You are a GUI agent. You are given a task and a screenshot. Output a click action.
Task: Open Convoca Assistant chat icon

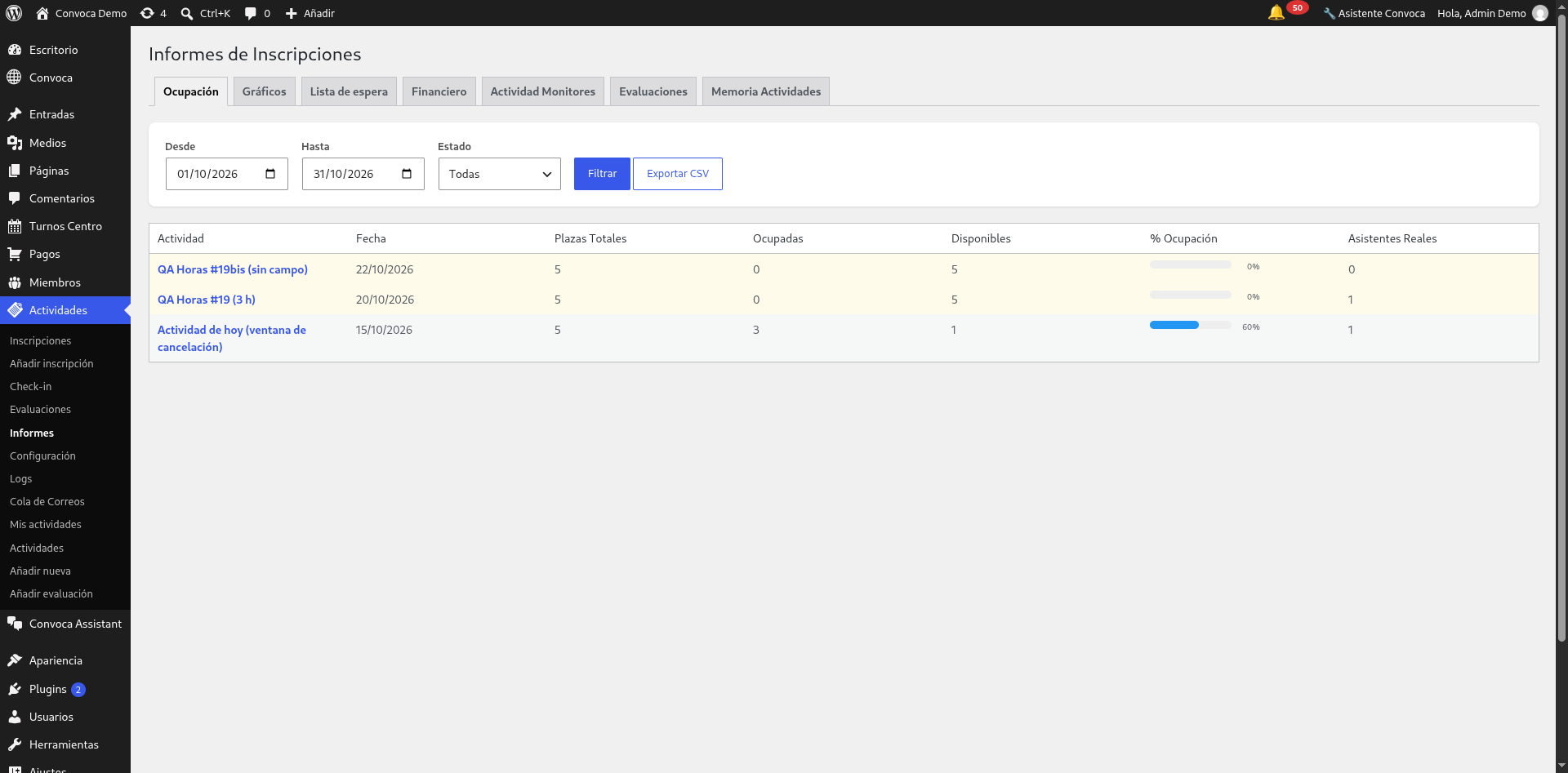(x=15, y=624)
